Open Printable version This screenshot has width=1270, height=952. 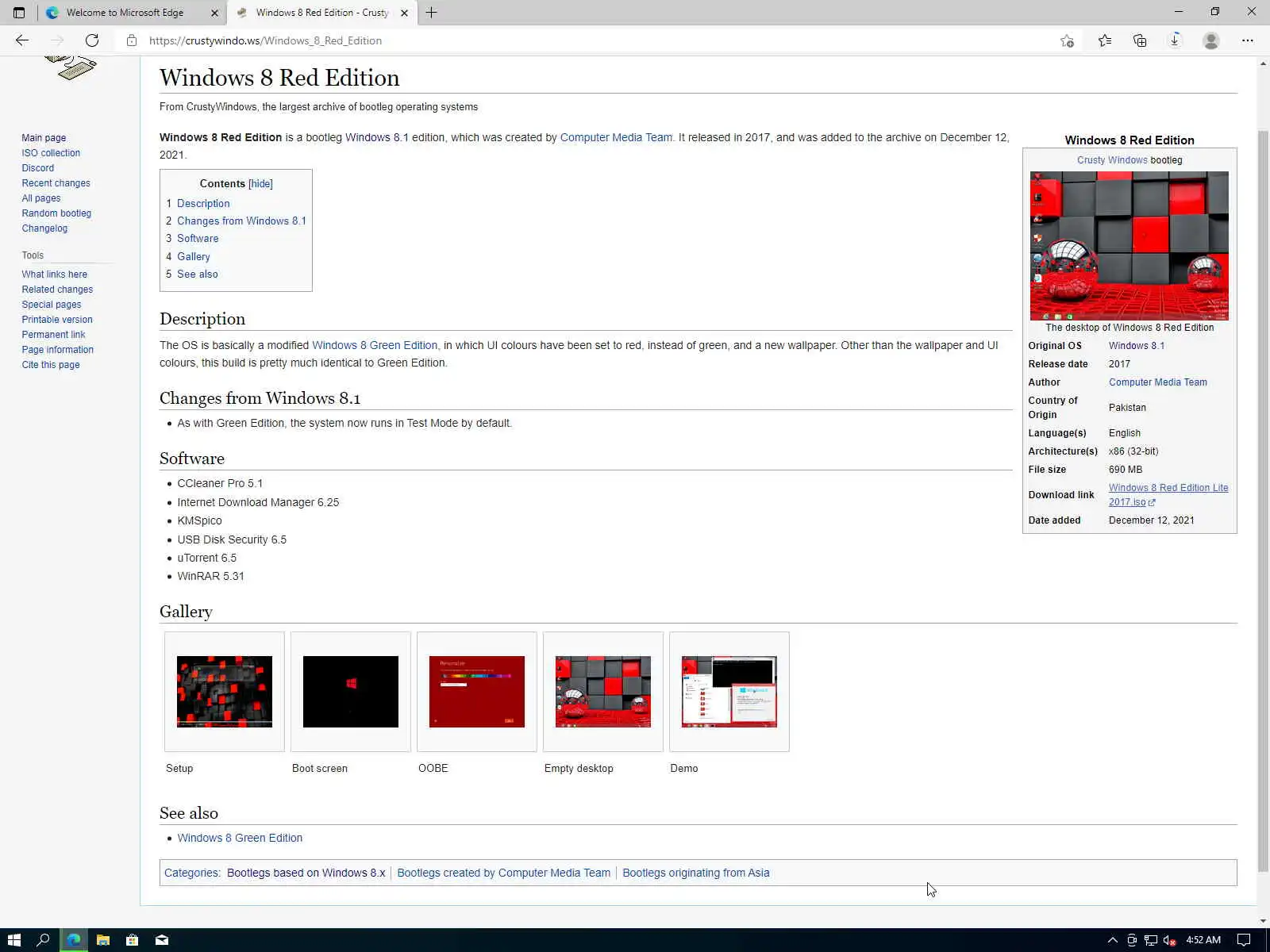click(57, 320)
